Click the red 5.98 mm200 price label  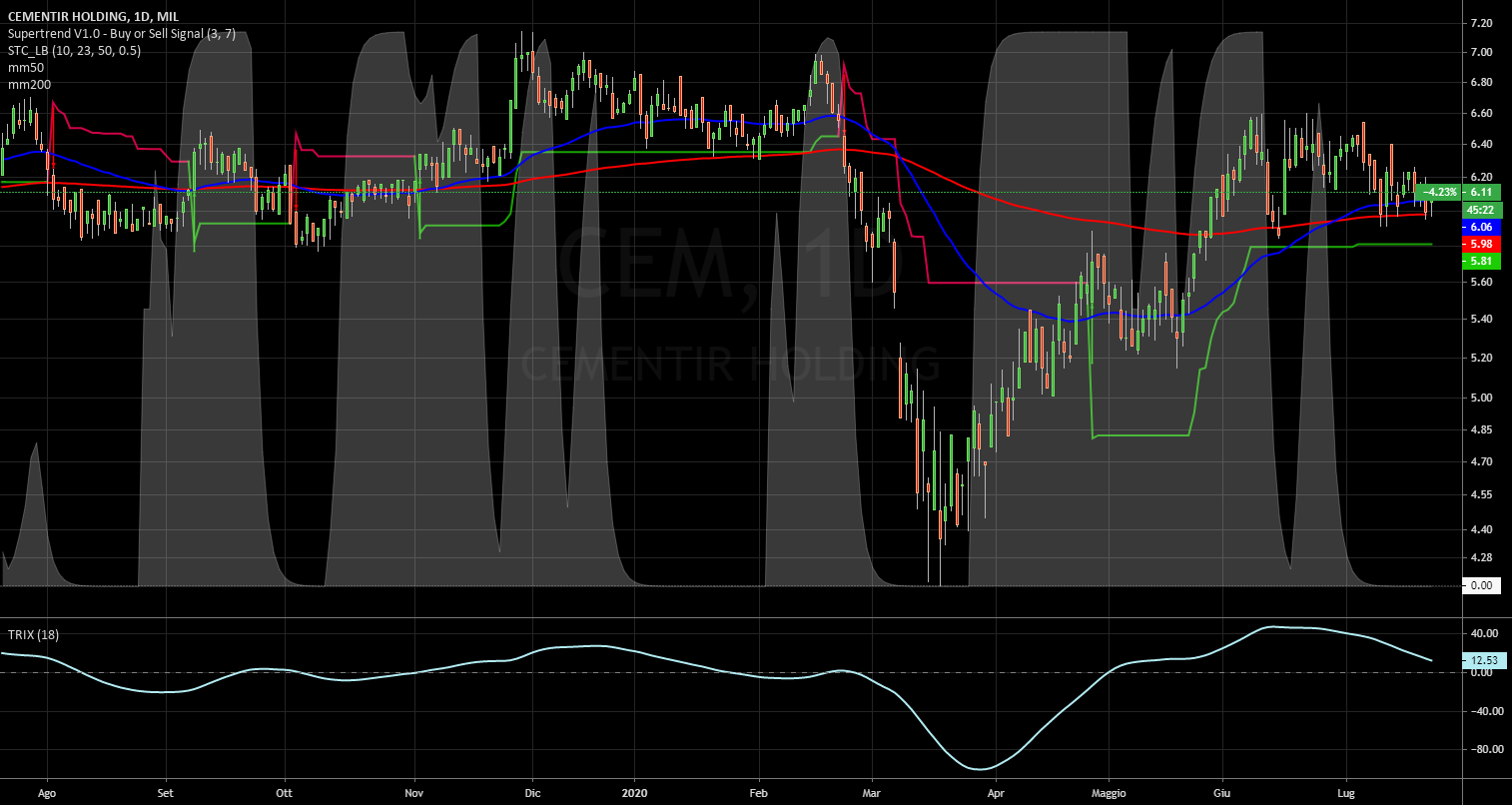tap(1480, 244)
